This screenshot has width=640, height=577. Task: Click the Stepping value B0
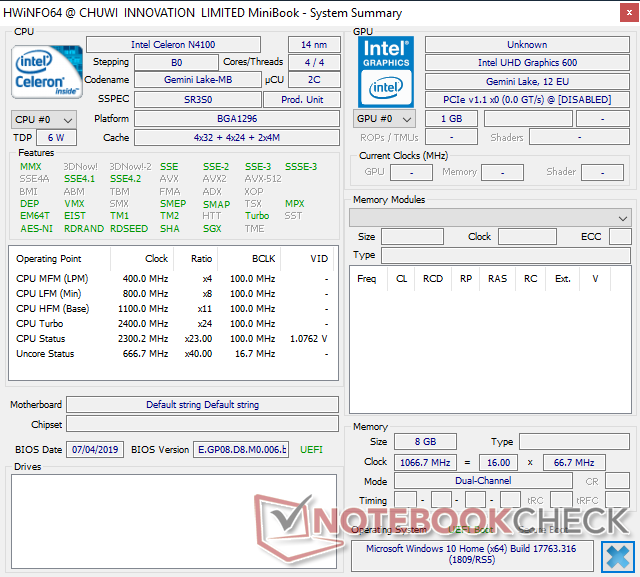(176, 62)
